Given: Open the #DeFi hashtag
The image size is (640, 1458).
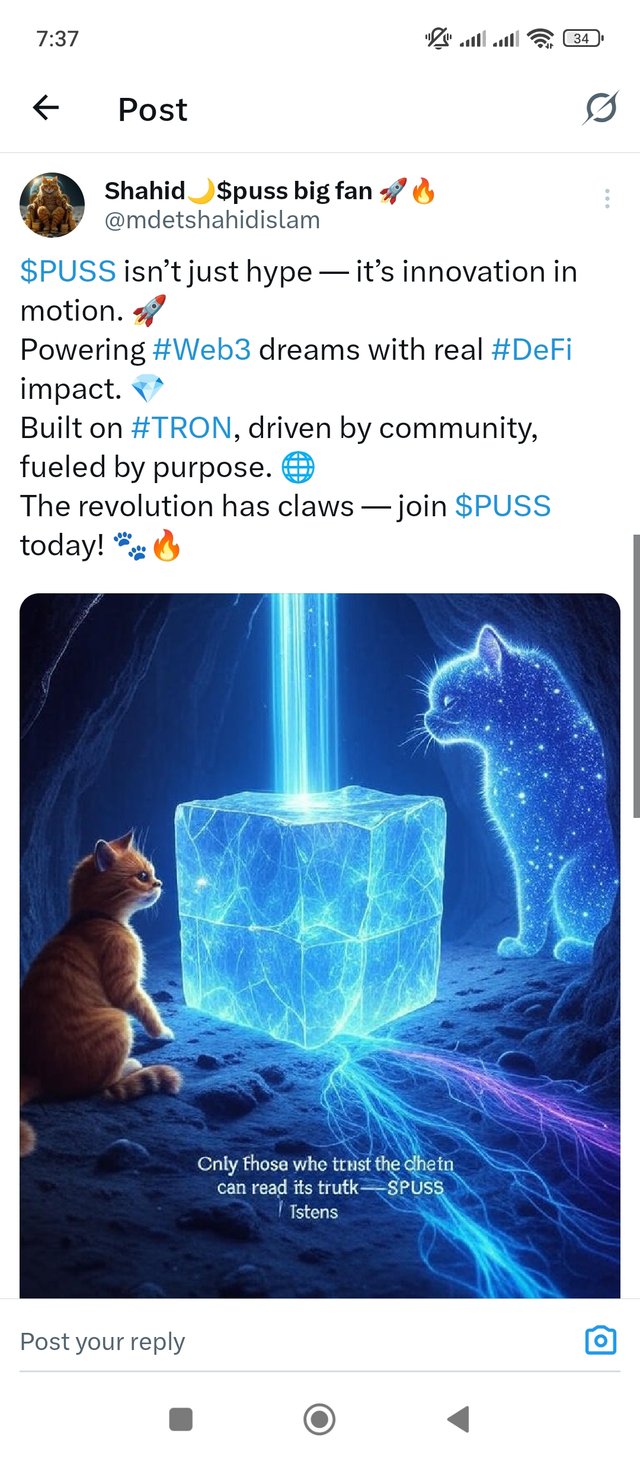Looking at the screenshot, I should click(x=531, y=349).
